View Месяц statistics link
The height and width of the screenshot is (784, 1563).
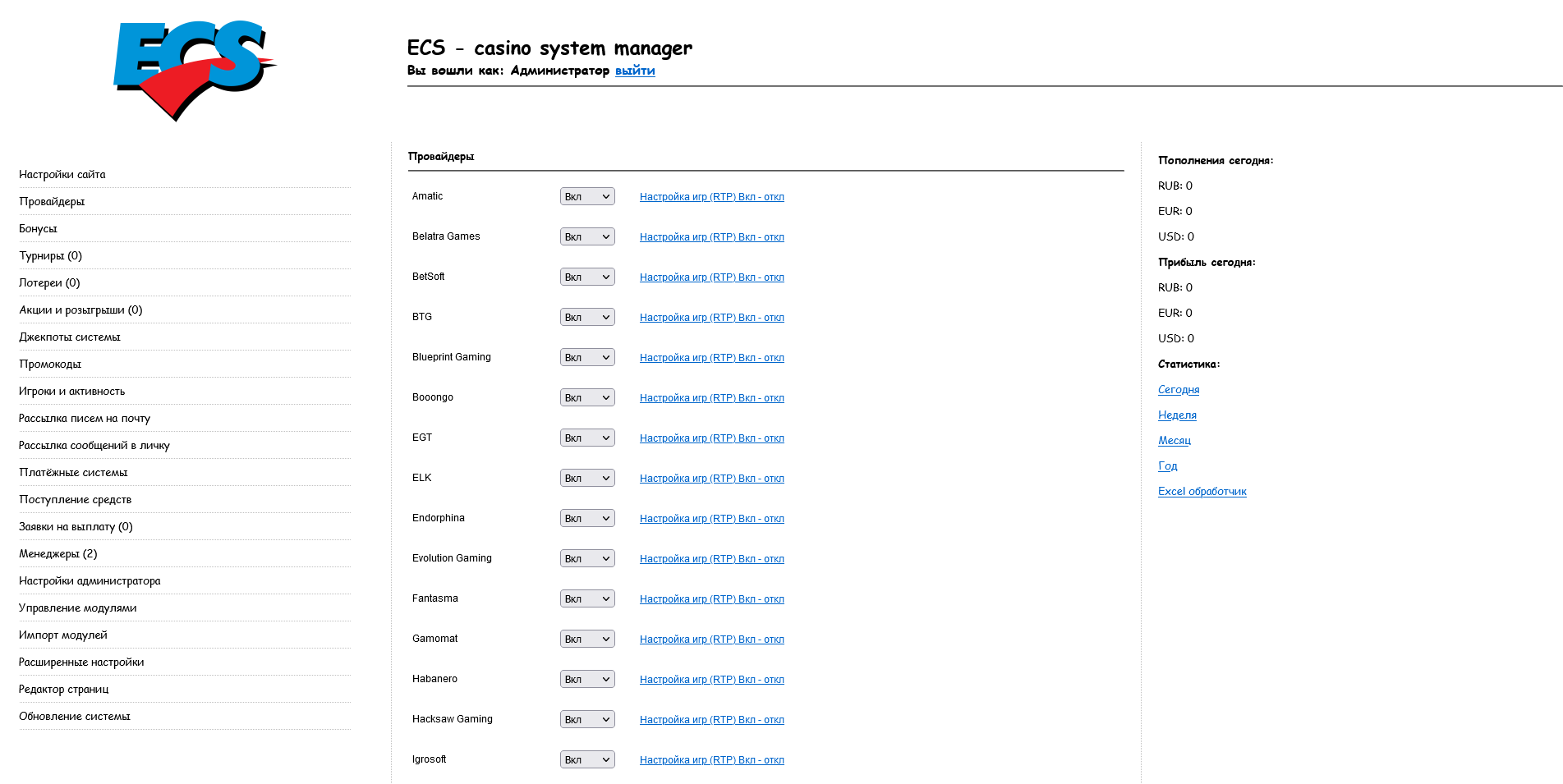tap(1174, 441)
